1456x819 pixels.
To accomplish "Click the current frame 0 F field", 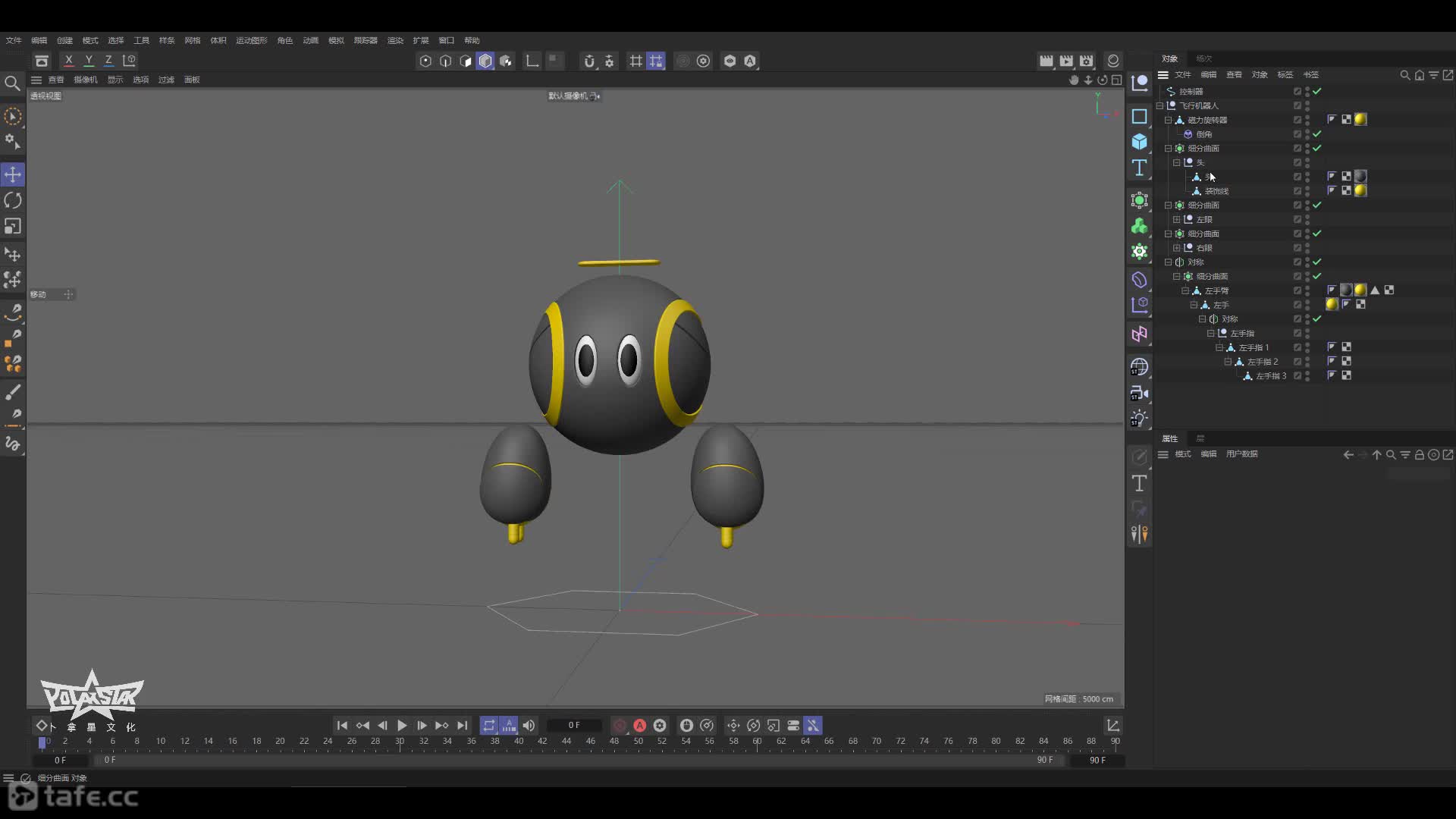I will [x=574, y=726].
